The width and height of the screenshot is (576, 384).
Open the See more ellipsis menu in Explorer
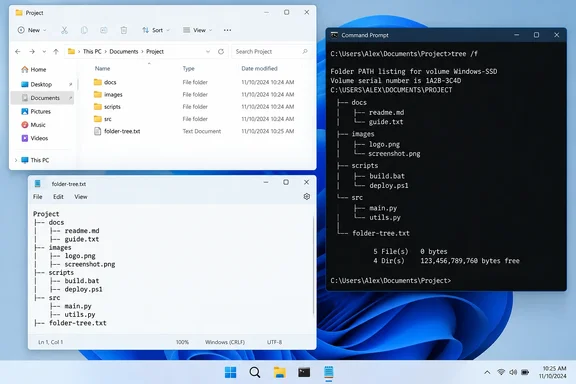pyautogui.click(x=227, y=30)
